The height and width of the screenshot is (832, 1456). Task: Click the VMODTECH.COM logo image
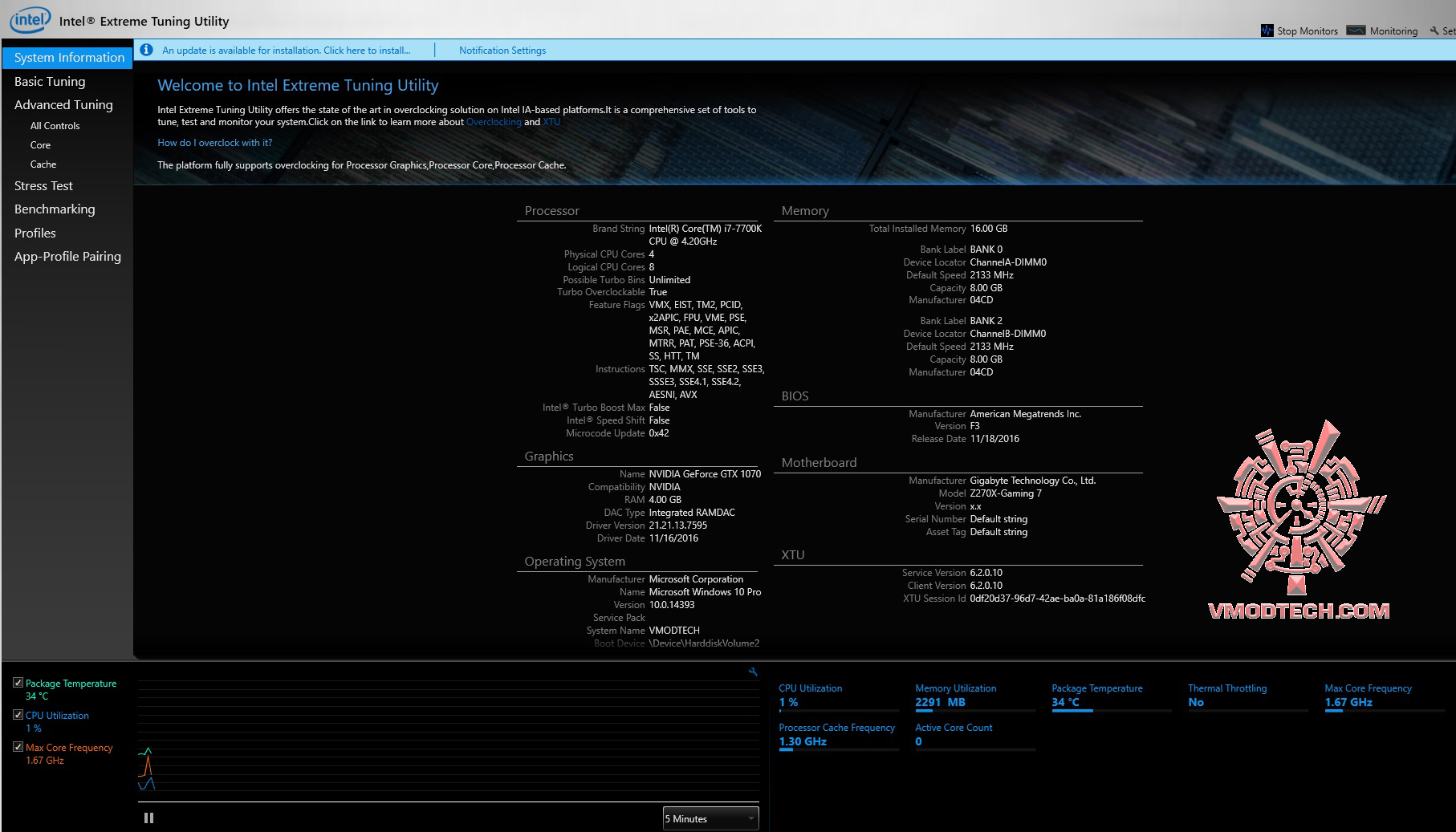[1299, 521]
